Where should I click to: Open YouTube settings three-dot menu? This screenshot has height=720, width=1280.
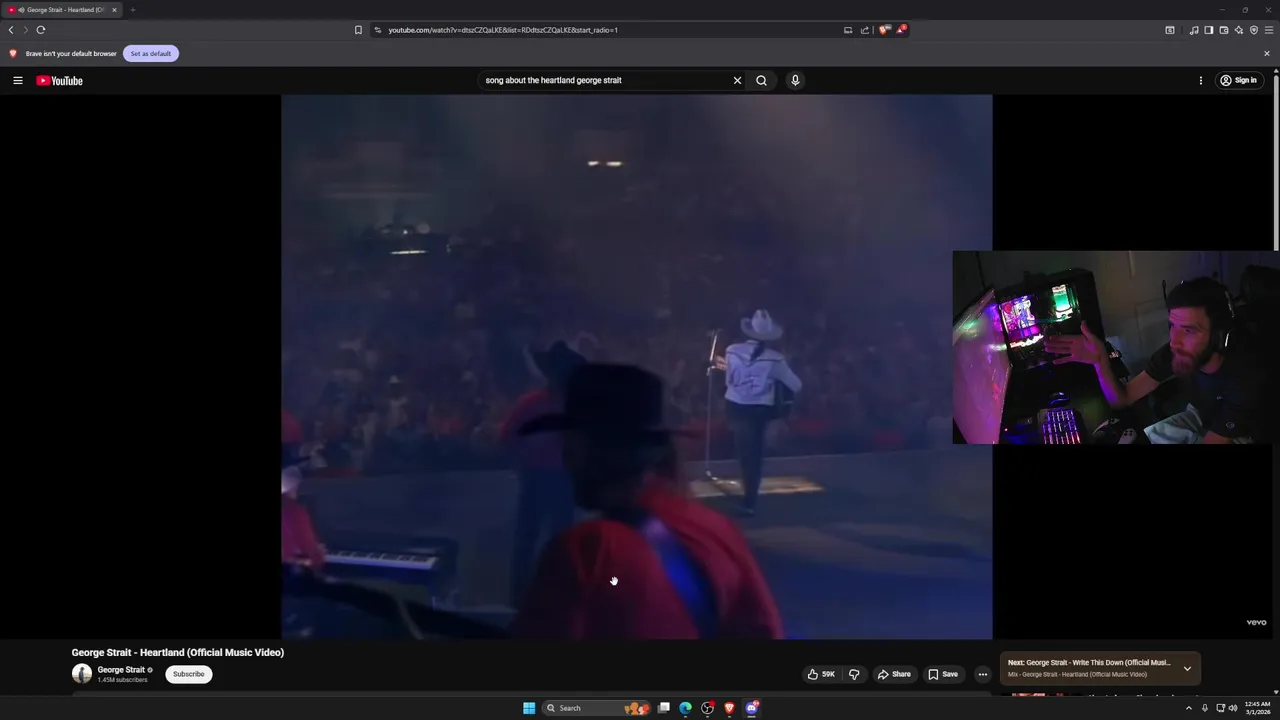tap(1200, 80)
